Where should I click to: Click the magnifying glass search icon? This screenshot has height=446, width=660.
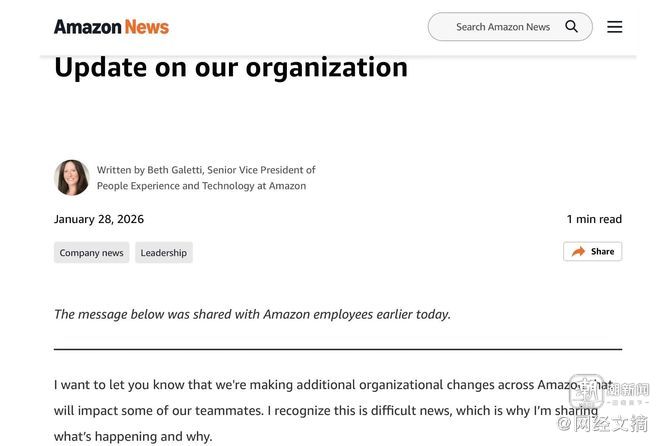(x=571, y=27)
